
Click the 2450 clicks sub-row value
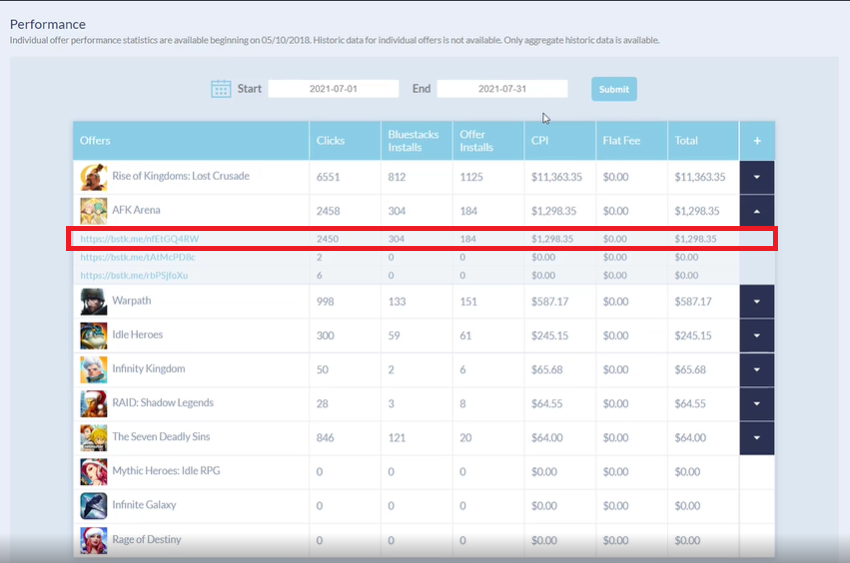(327, 239)
